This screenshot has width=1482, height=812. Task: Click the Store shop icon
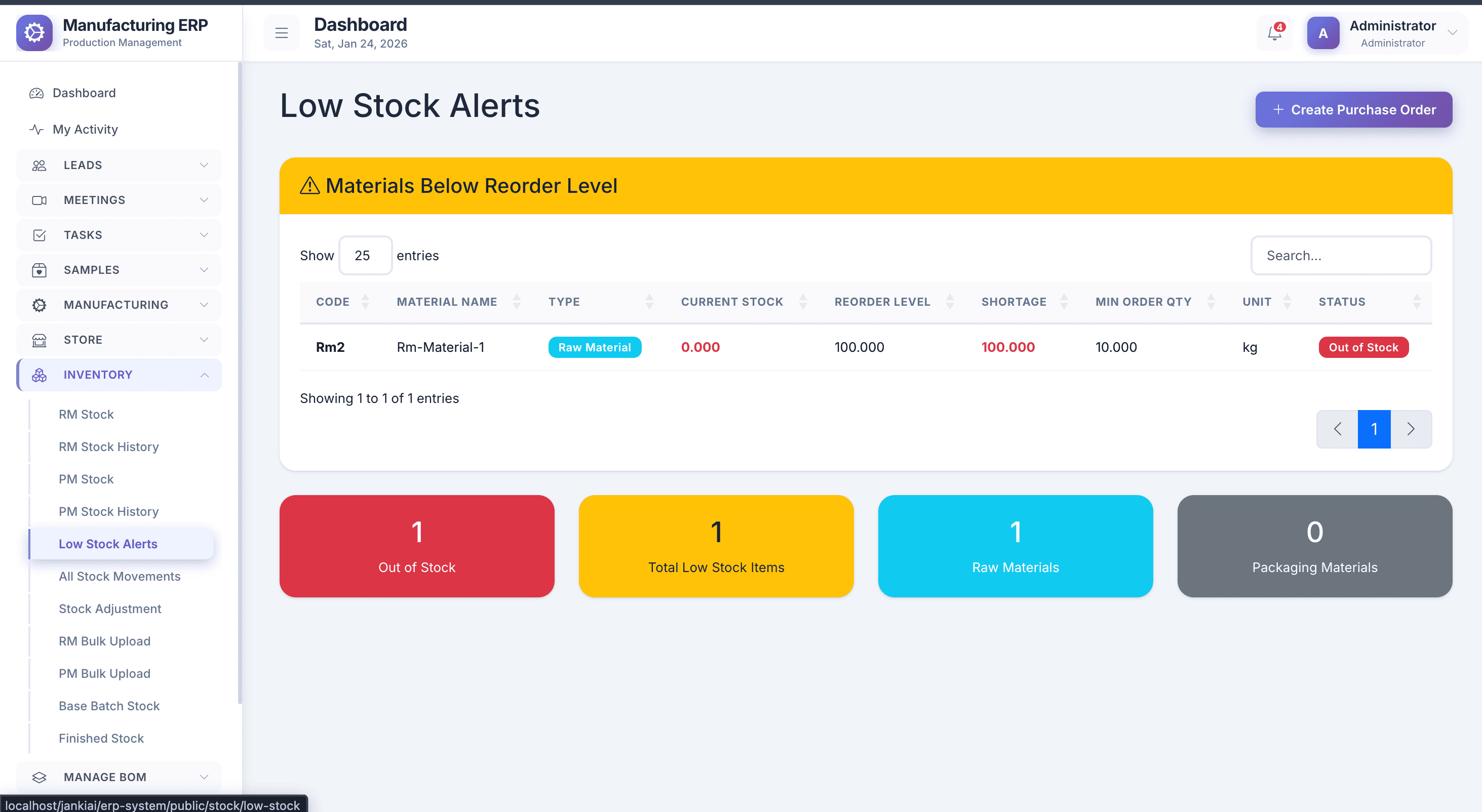pyautogui.click(x=39, y=340)
